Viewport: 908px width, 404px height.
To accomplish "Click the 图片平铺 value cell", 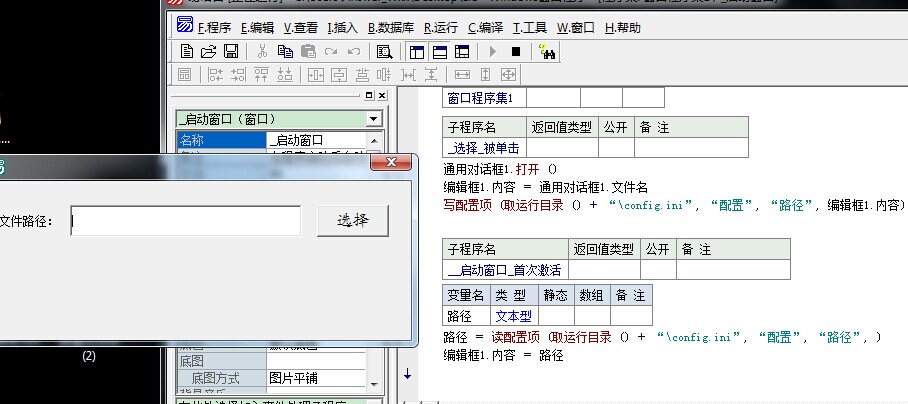I will tap(317, 378).
